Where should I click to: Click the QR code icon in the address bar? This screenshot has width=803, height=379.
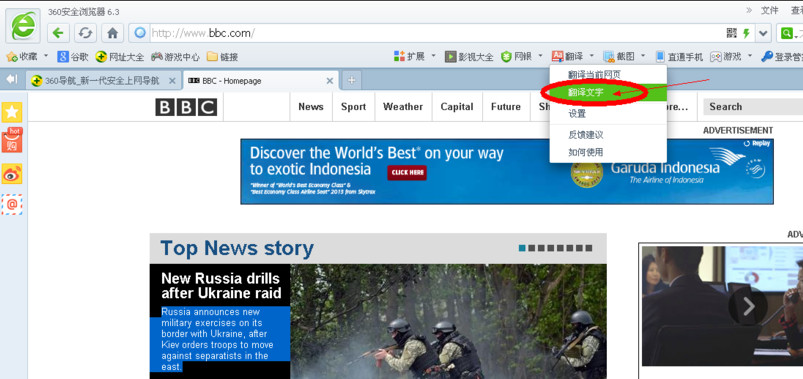732,33
